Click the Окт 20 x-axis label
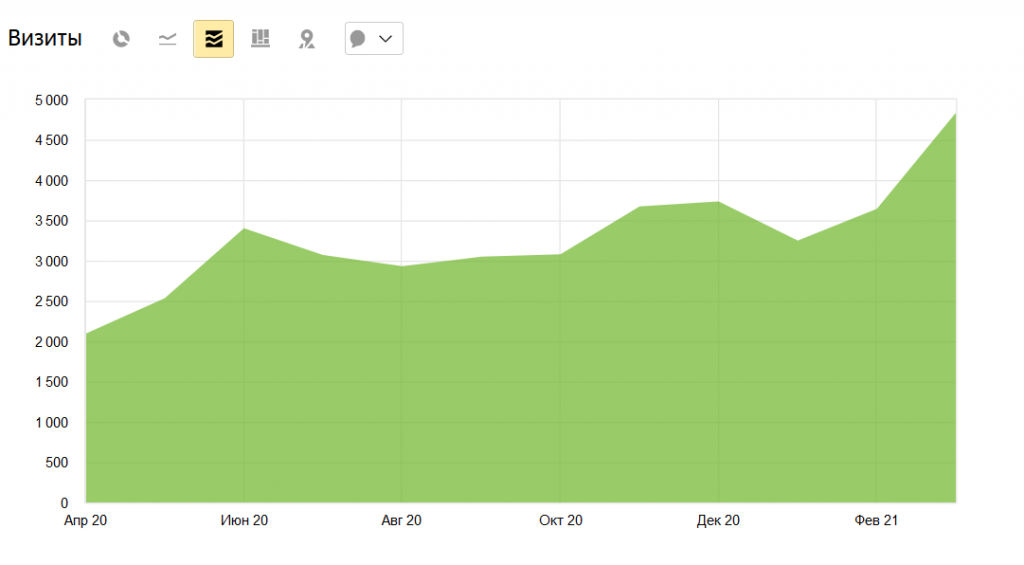This screenshot has height=565, width=1024. 560,521
